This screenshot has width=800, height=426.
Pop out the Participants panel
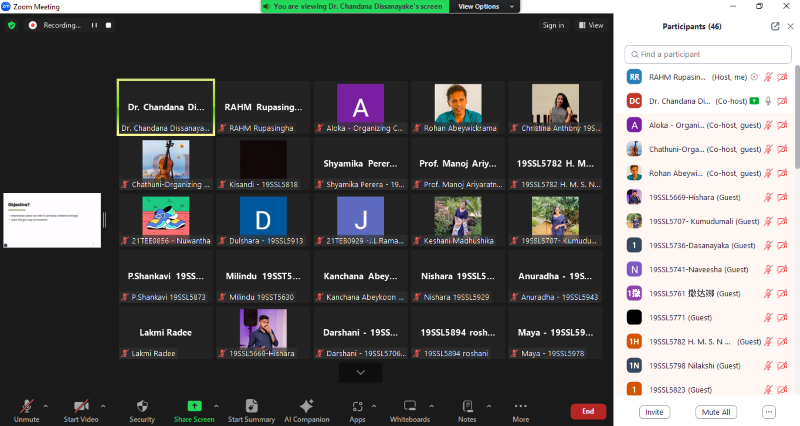click(775, 26)
